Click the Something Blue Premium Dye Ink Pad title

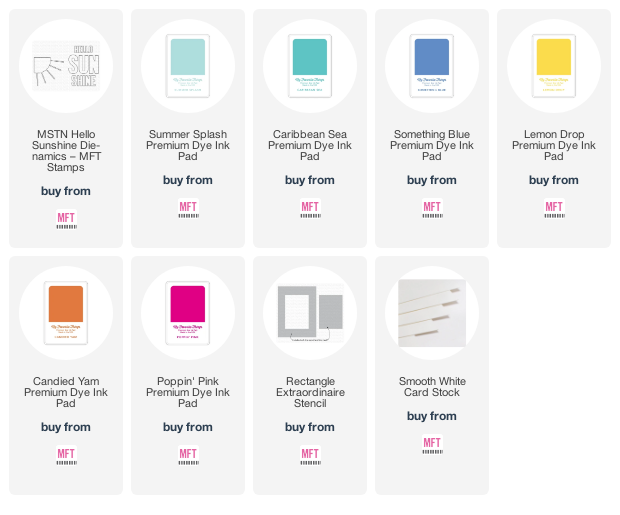pos(432,145)
